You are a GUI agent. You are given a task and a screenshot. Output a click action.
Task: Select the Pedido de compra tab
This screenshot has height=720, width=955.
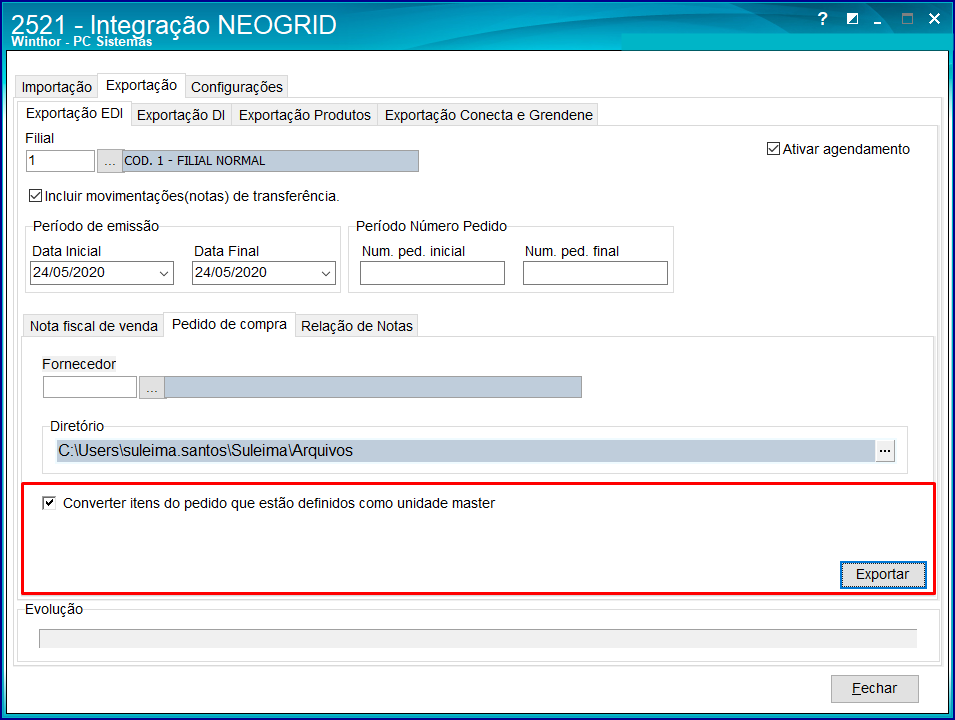pyautogui.click(x=230, y=325)
